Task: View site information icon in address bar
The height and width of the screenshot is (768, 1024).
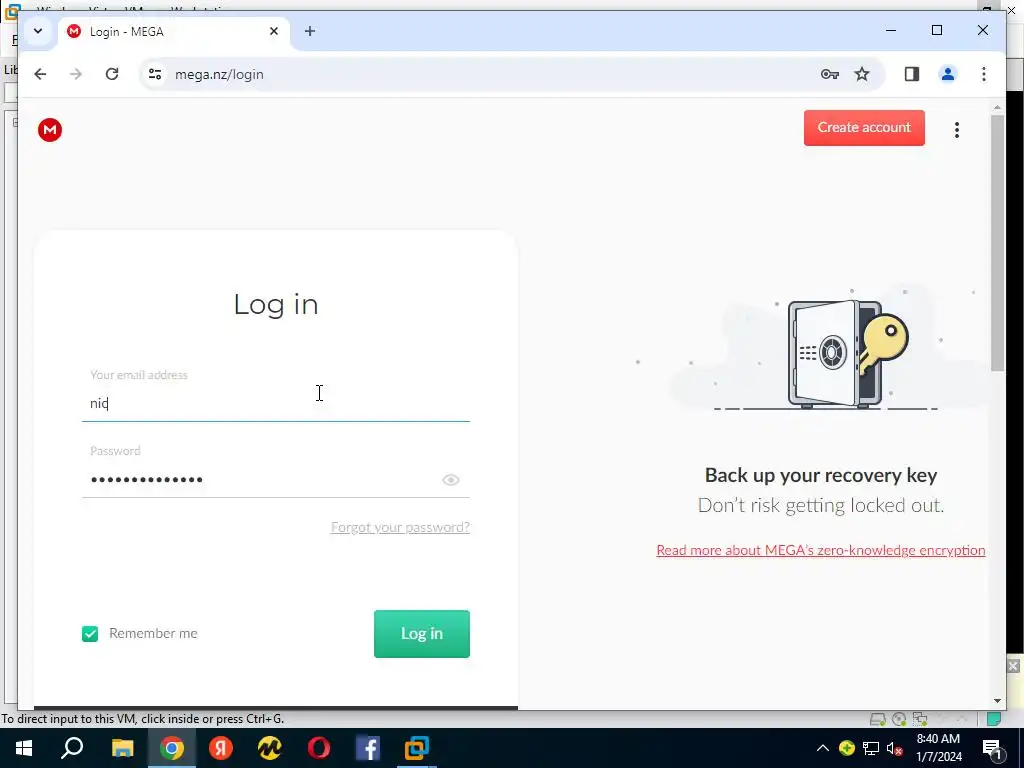Action: (x=155, y=74)
